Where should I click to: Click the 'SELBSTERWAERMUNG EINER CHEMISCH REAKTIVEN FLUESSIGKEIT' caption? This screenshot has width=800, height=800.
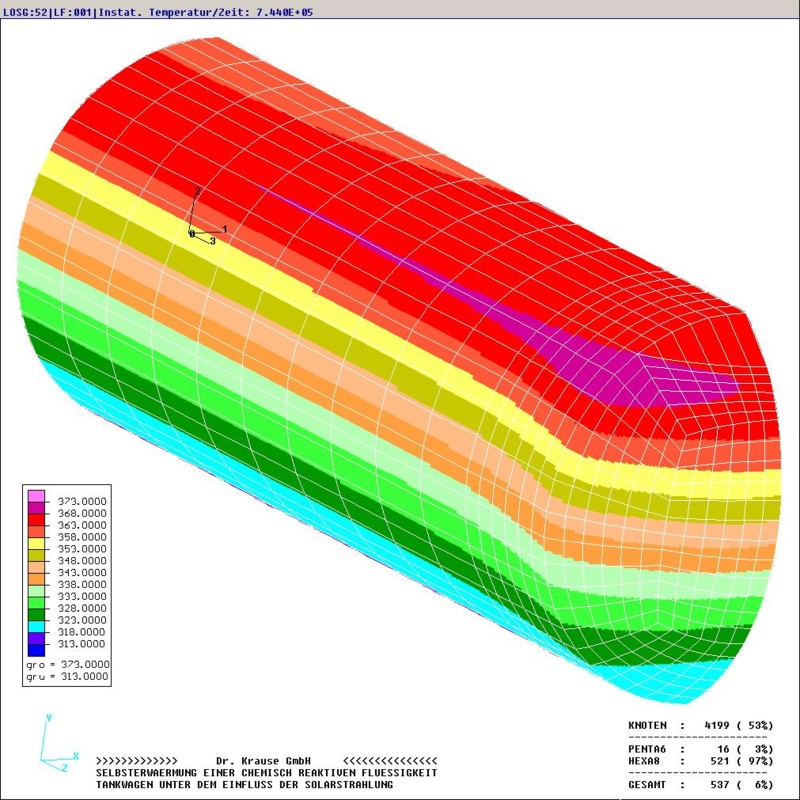266,773
